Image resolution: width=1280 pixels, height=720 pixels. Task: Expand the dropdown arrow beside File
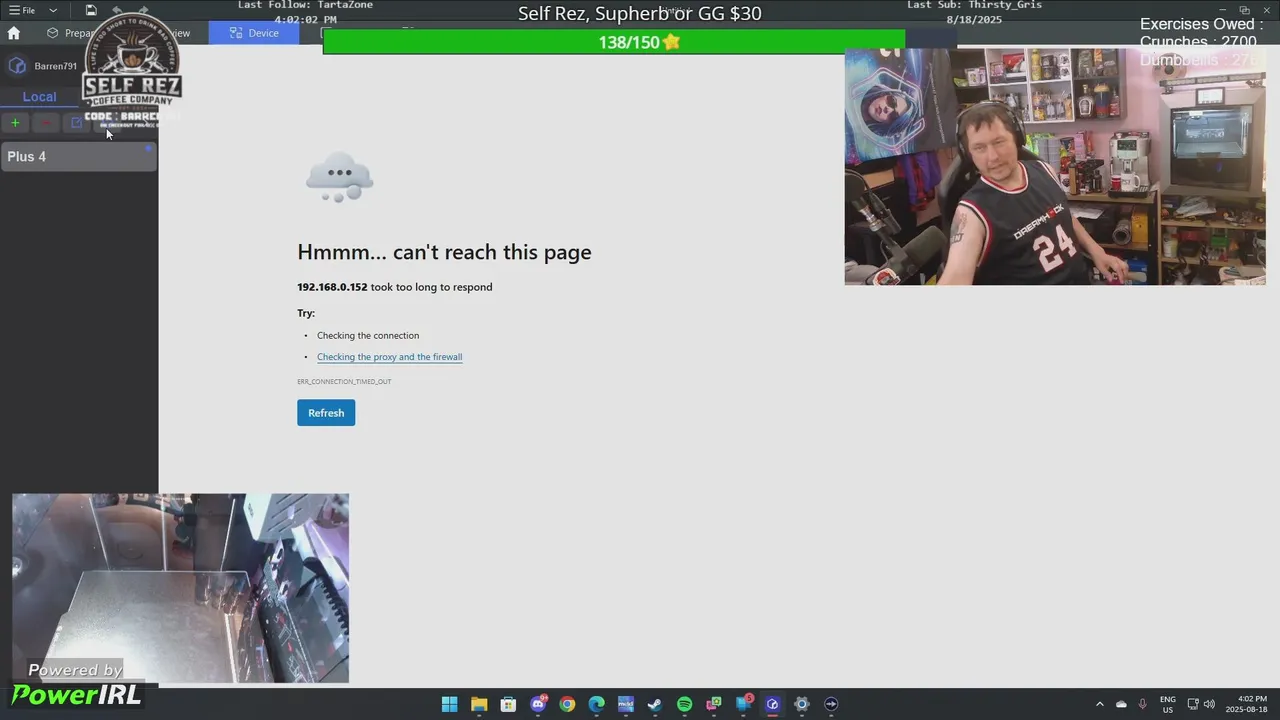(x=53, y=10)
